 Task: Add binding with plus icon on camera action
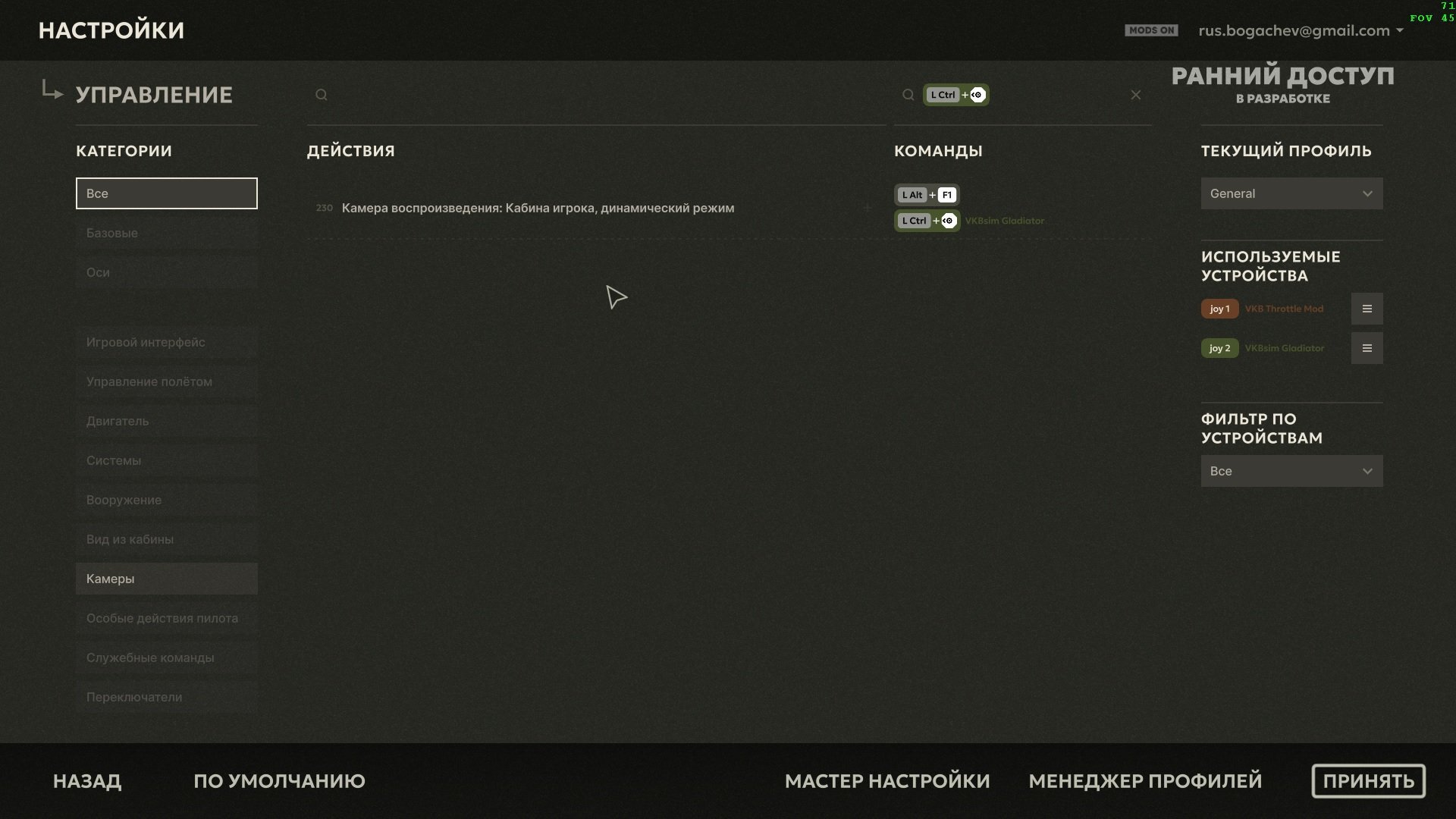coord(867,208)
